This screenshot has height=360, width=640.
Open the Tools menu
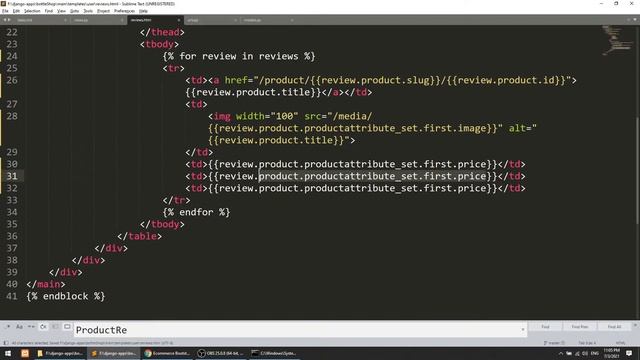pos(88,11)
